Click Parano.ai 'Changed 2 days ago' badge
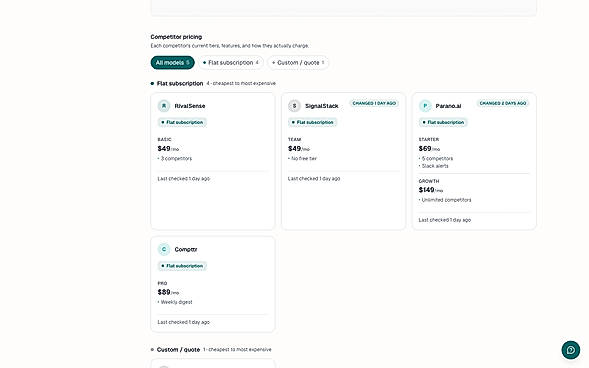This screenshot has height=368, width=589. [x=503, y=103]
